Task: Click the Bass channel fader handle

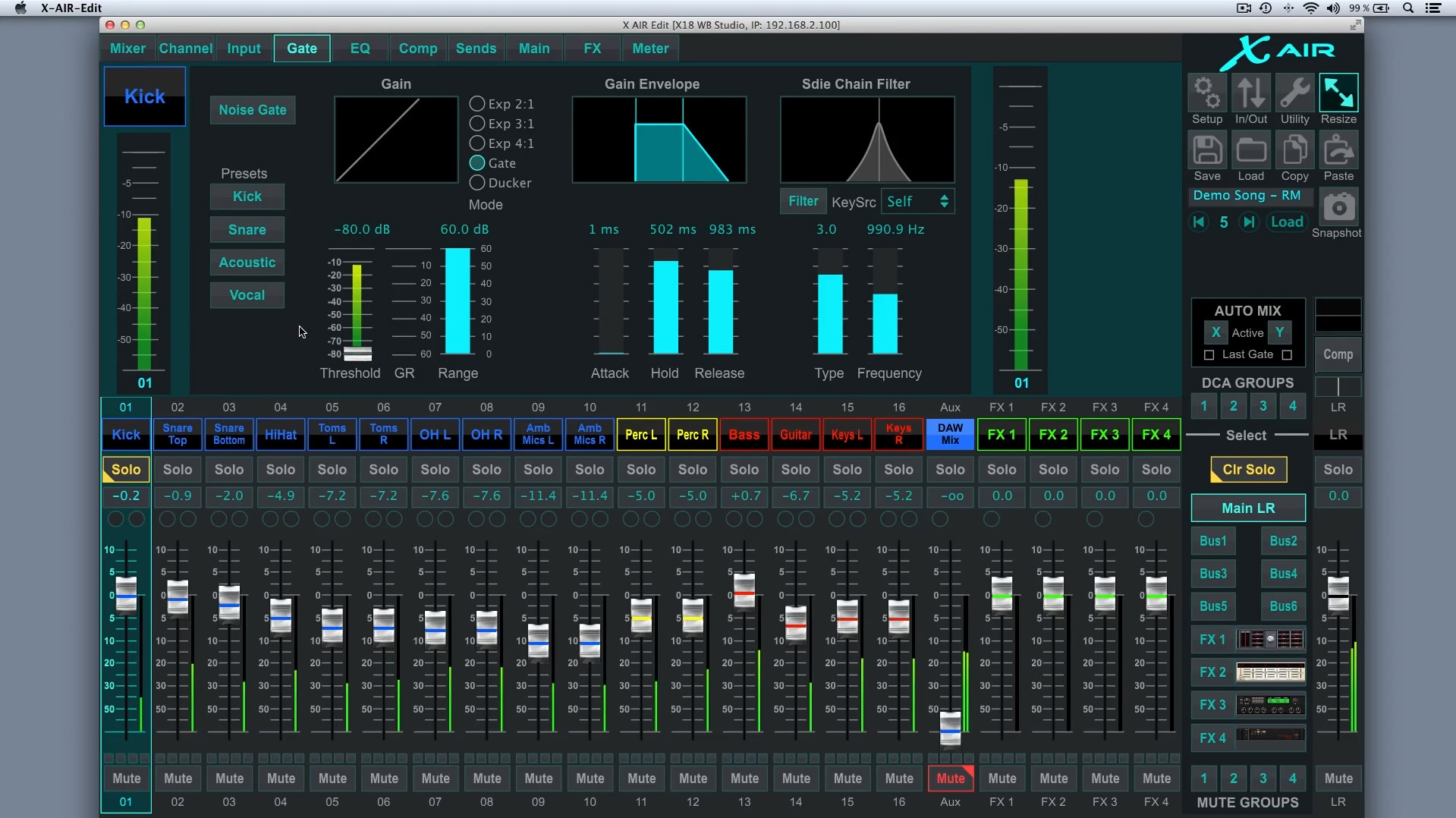Action: 744,592
